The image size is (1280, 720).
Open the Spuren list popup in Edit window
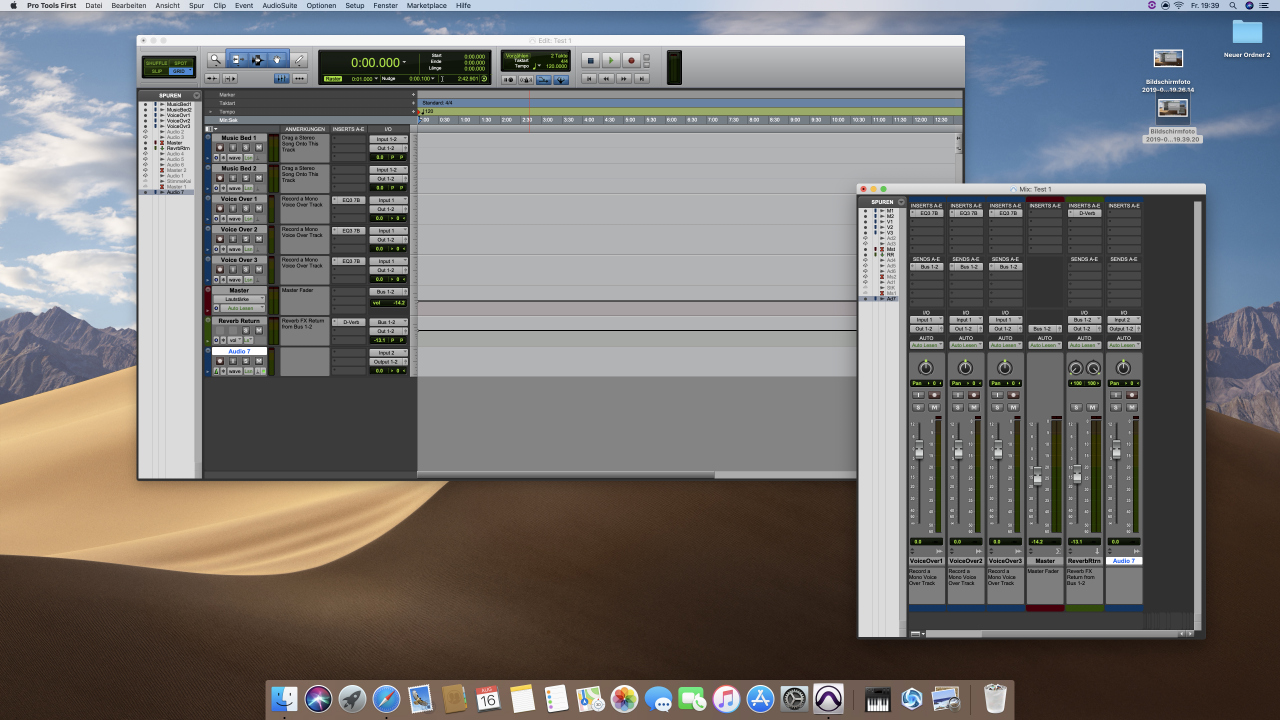click(197, 95)
